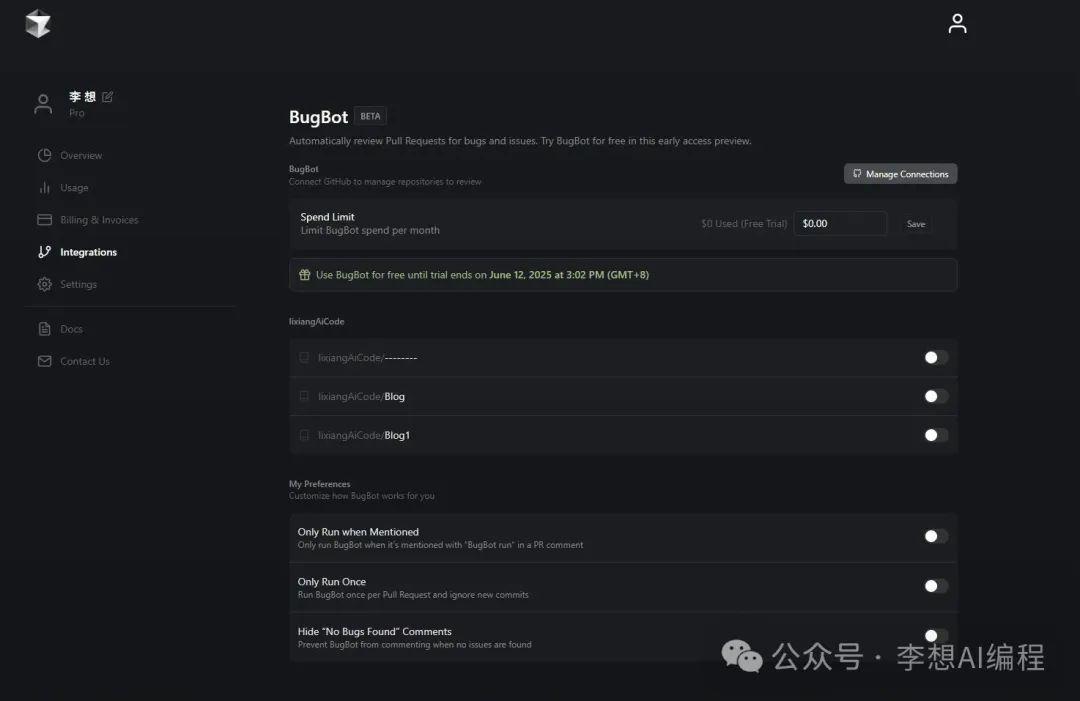Toggle the first lixiangAiCode repository switch
The width and height of the screenshot is (1080, 701).
tap(935, 357)
